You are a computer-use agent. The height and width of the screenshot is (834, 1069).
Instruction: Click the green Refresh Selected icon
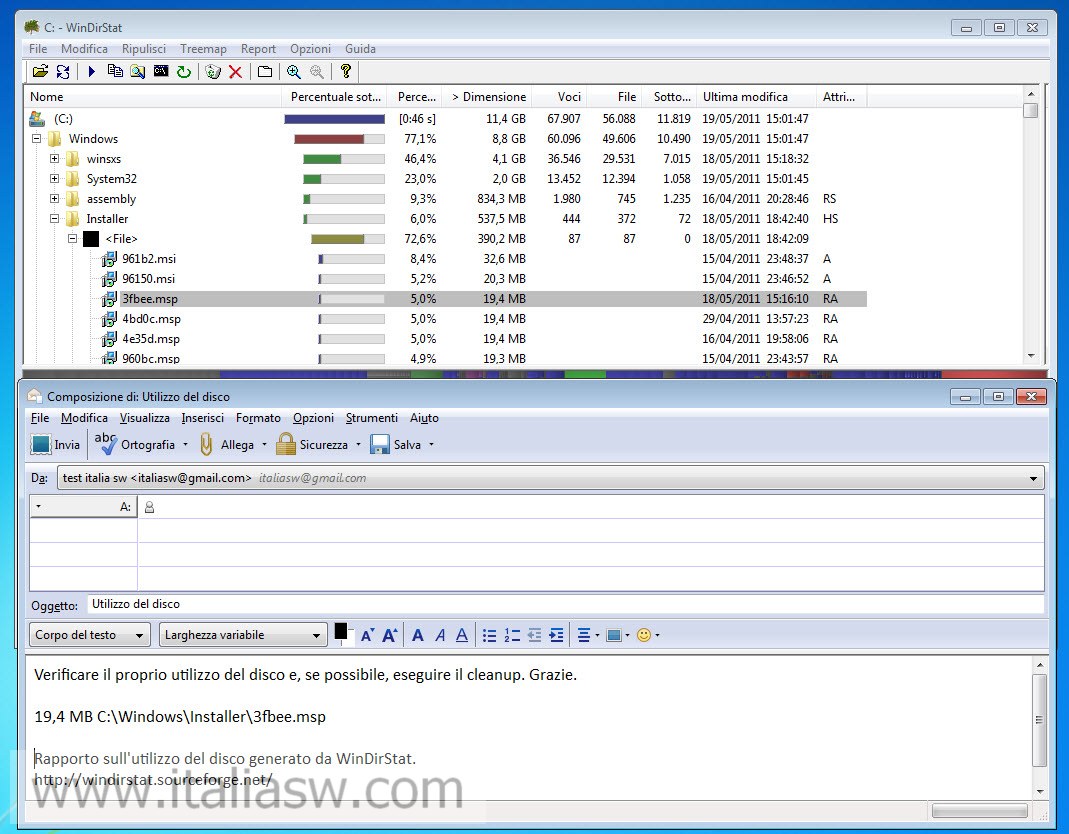183,71
